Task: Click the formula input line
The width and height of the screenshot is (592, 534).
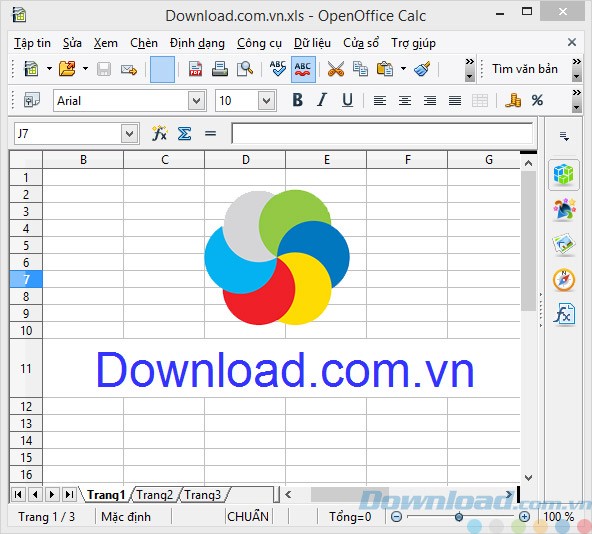Action: [382, 133]
